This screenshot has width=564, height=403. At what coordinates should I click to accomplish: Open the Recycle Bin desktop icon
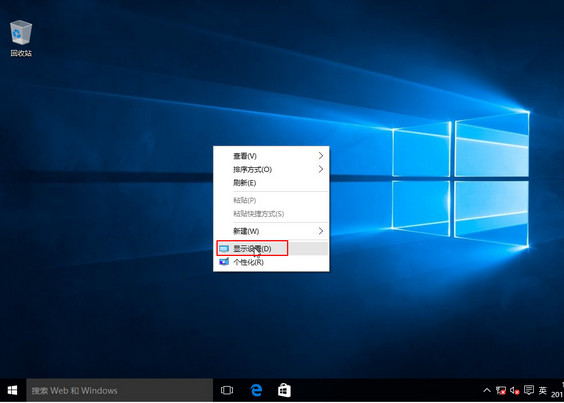[x=21, y=39]
